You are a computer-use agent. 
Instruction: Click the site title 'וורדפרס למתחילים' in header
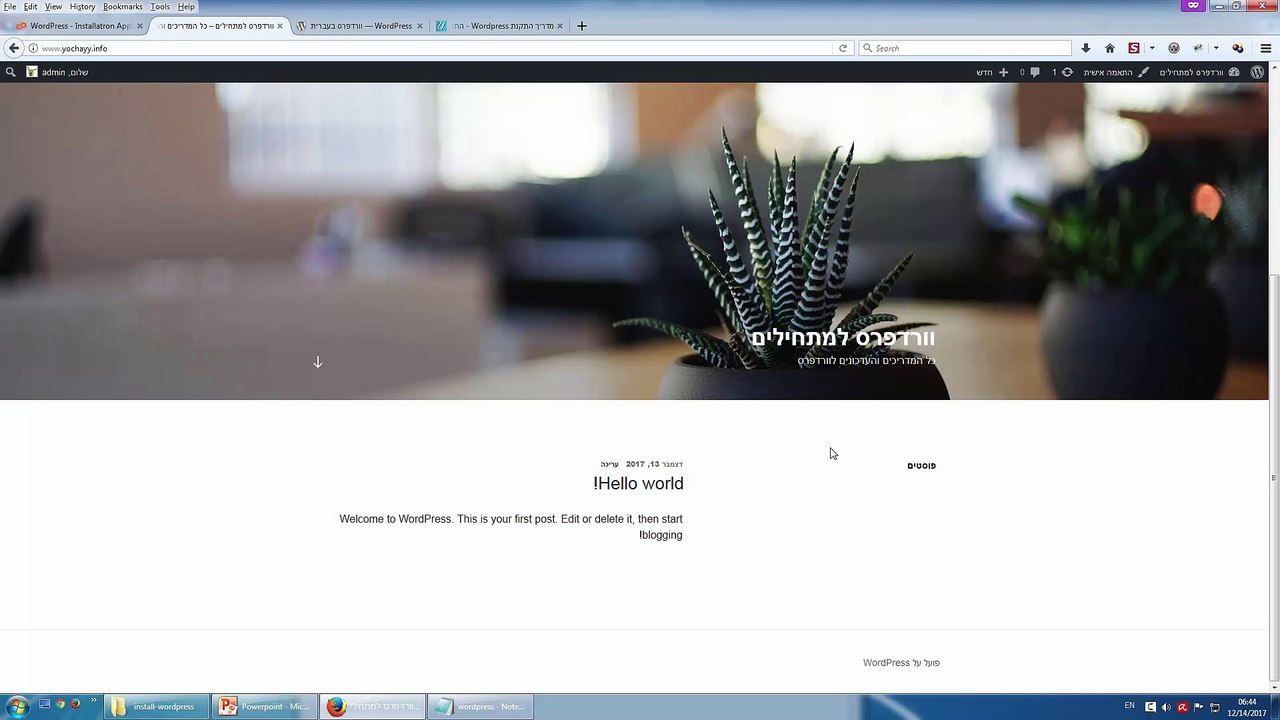(x=843, y=338)
